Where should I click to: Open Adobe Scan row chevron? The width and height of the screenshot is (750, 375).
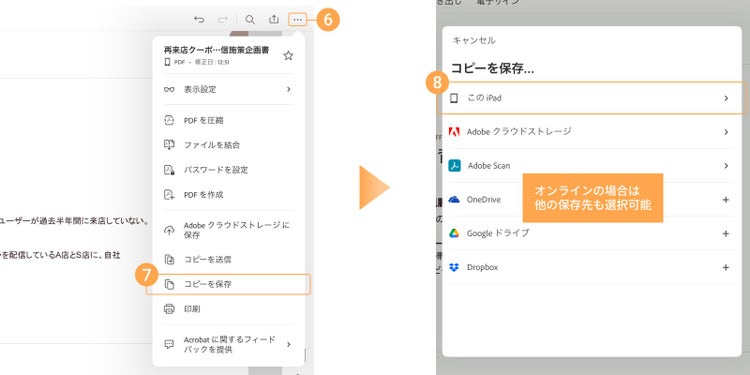[x=726, y=166]
